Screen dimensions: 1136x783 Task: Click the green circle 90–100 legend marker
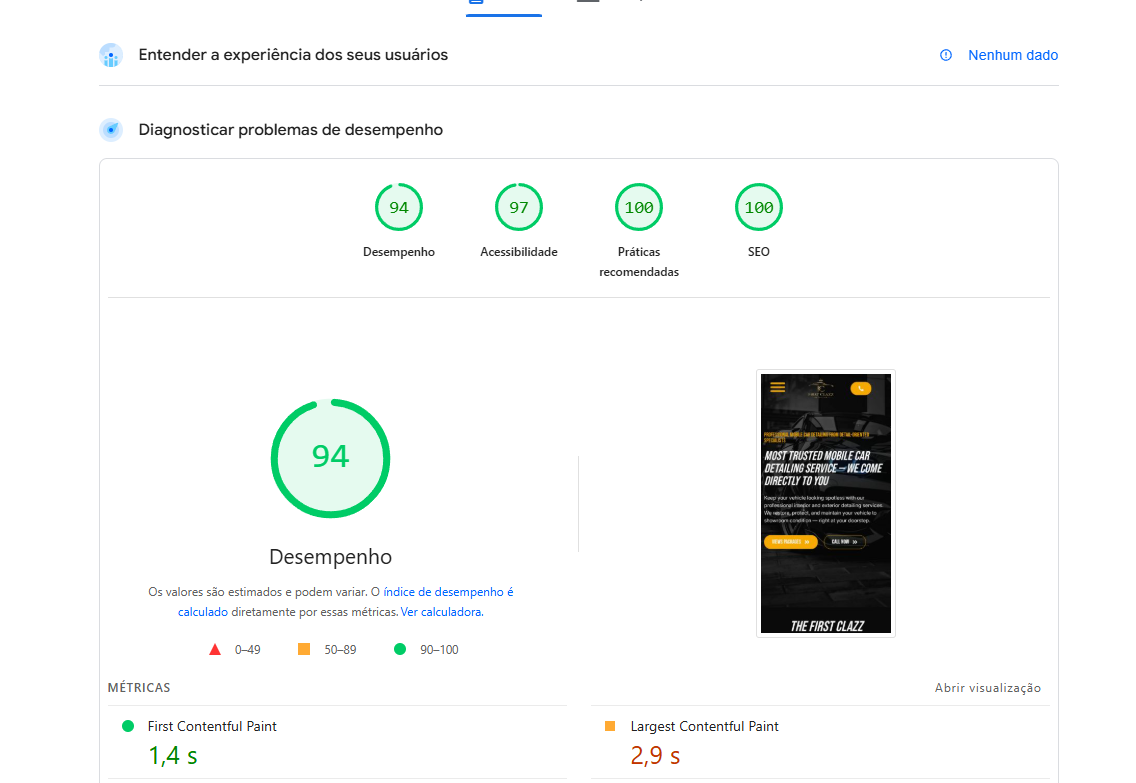400,650
